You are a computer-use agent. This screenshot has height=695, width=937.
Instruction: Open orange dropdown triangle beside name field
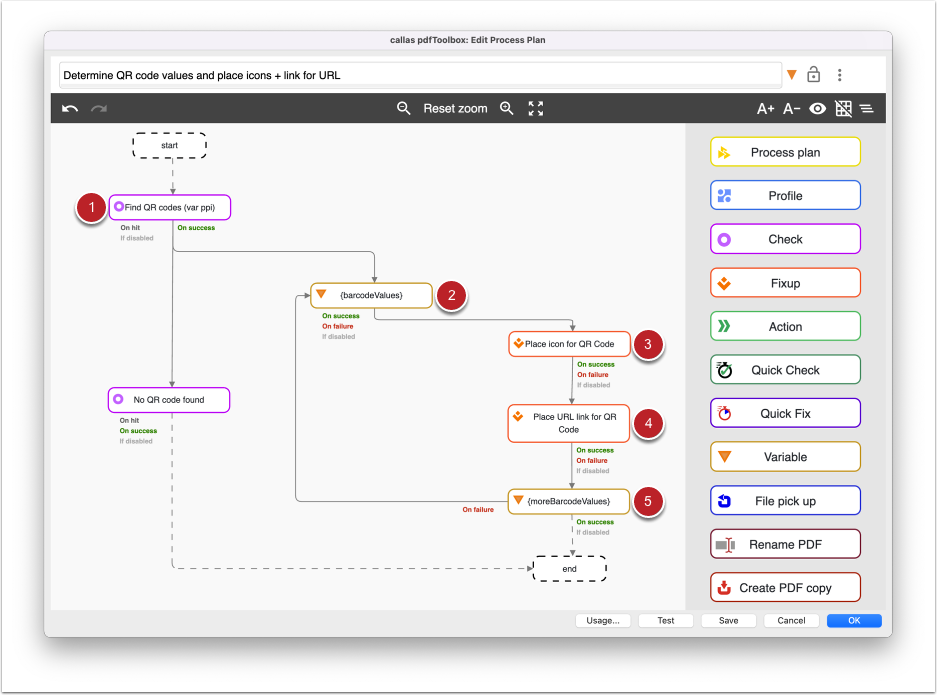(792, 75)
